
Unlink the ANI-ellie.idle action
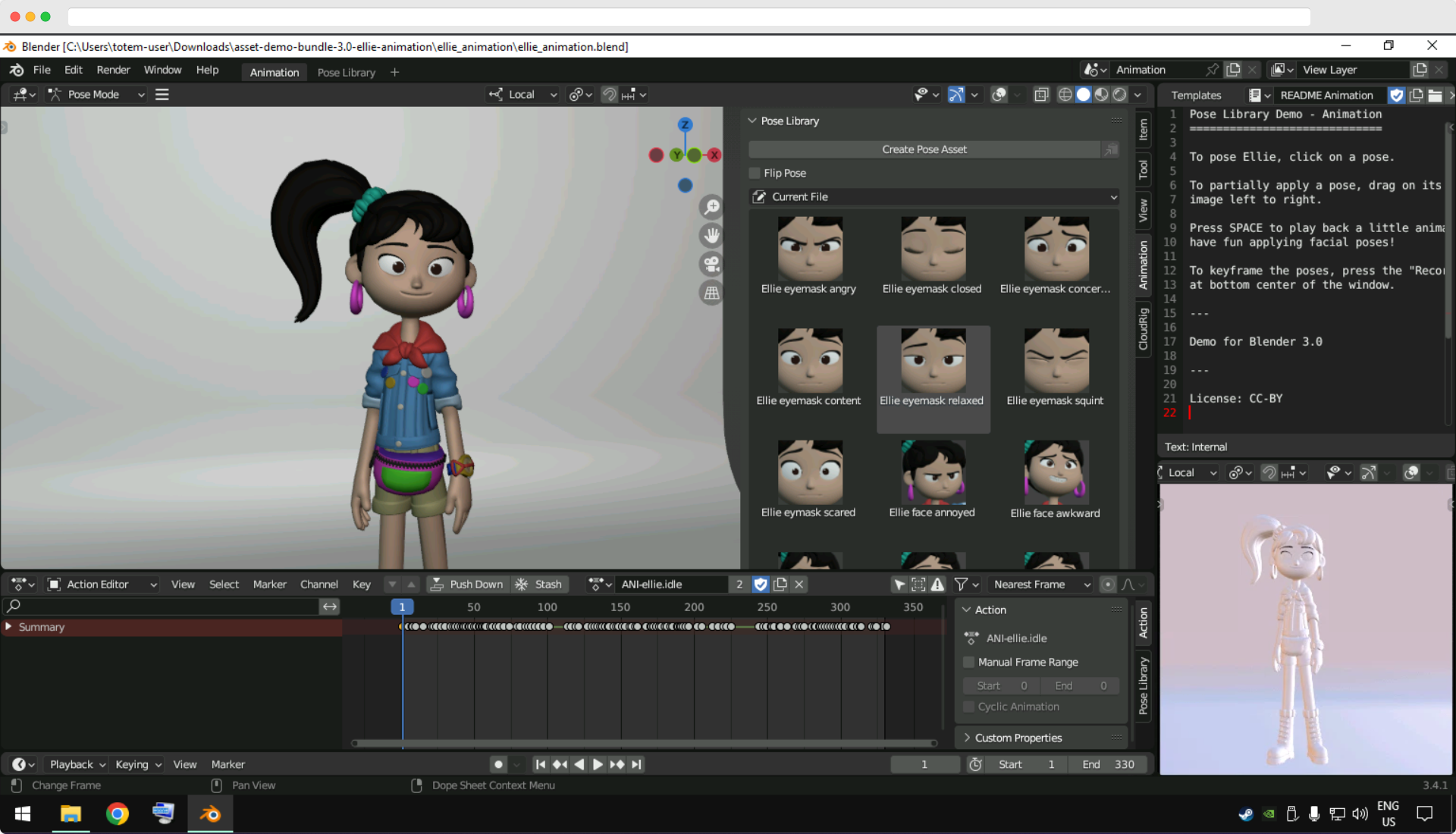point(799,585)
